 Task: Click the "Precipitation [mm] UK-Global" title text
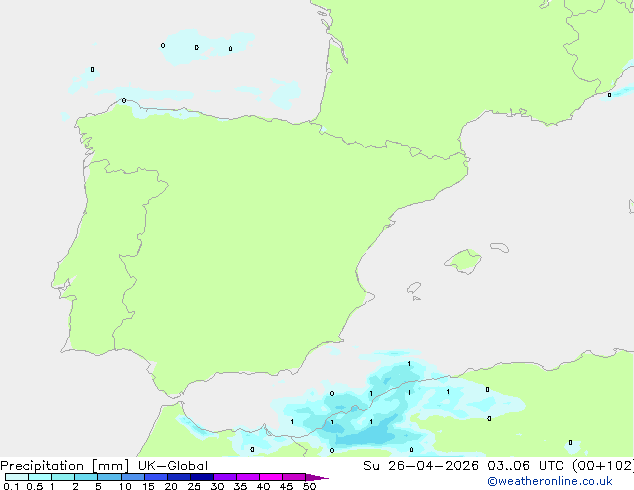104,466
